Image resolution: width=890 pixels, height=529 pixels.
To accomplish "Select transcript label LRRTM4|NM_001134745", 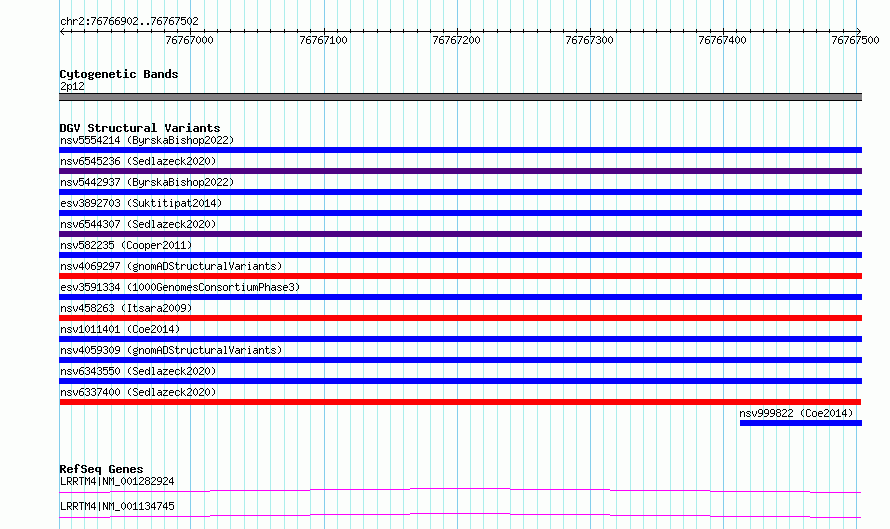I will coord(117,506).
